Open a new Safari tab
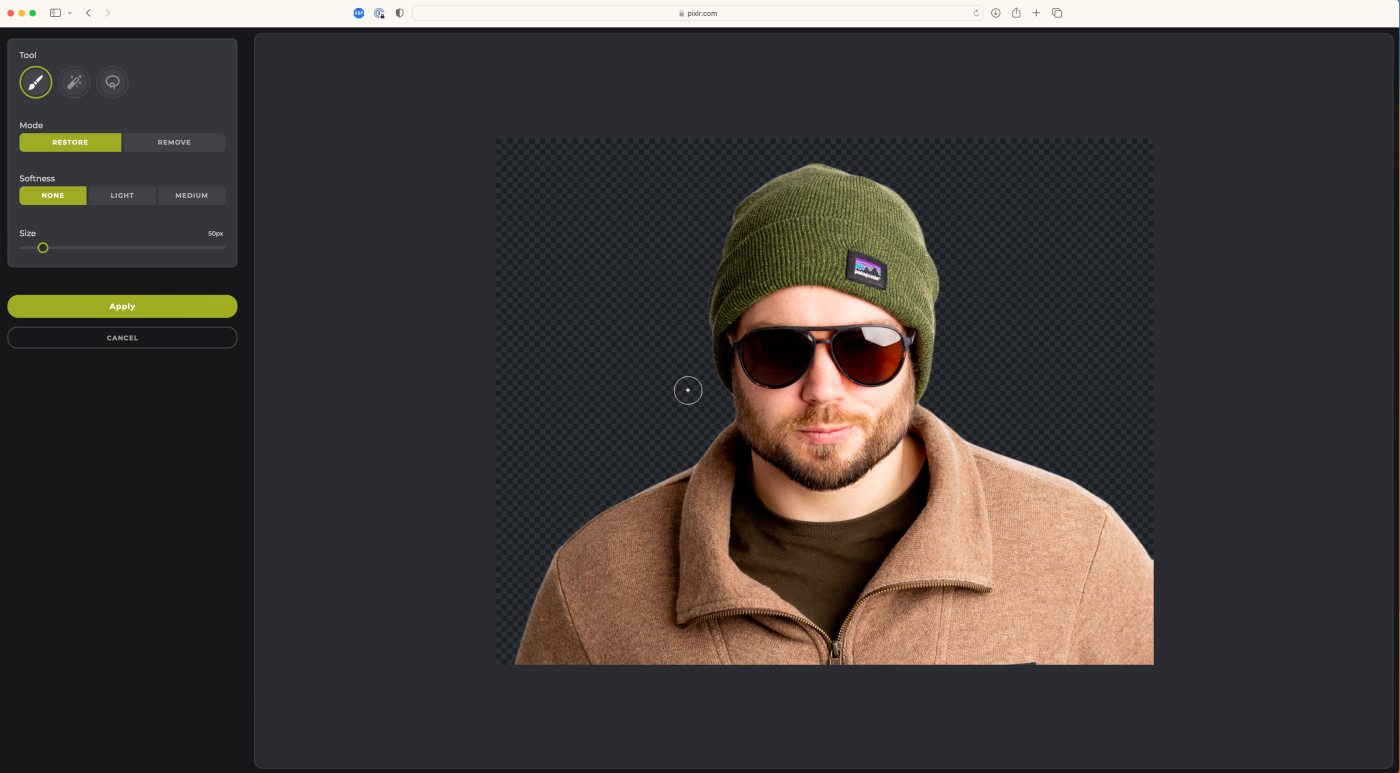The height and width of the screenshot is (773, 1400). (1036, 13)
